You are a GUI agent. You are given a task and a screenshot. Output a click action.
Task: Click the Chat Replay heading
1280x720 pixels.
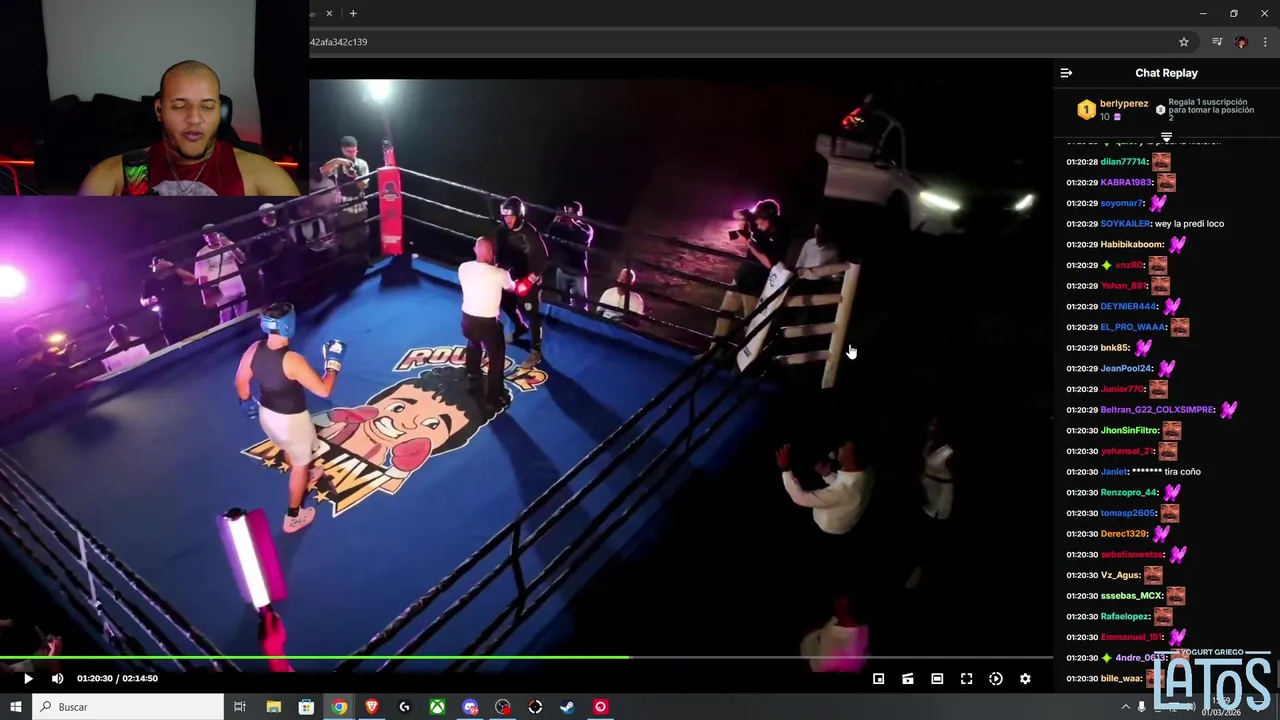tap(1166, 73)
